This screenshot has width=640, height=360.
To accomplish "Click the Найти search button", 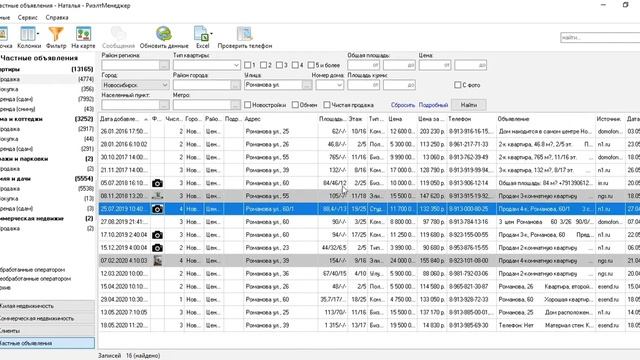I will (469, 105).
